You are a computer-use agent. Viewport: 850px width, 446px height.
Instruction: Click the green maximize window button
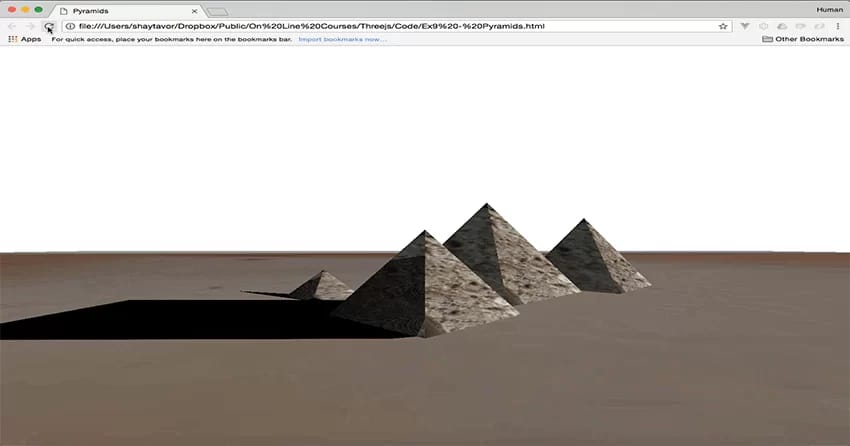coord(39,10)
